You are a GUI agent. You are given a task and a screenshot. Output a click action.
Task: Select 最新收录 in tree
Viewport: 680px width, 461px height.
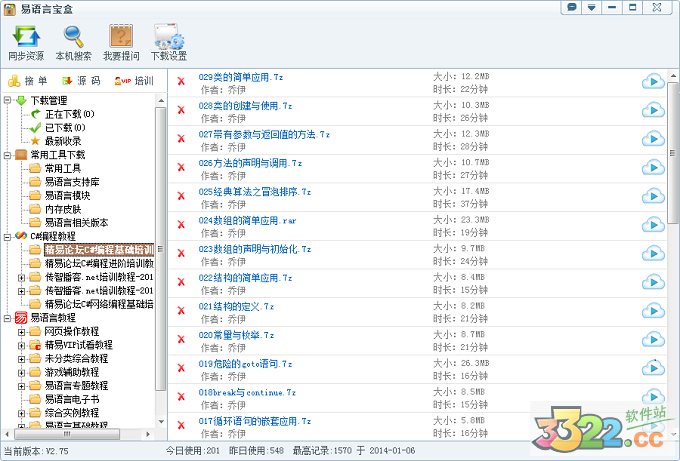click(63, 141)
